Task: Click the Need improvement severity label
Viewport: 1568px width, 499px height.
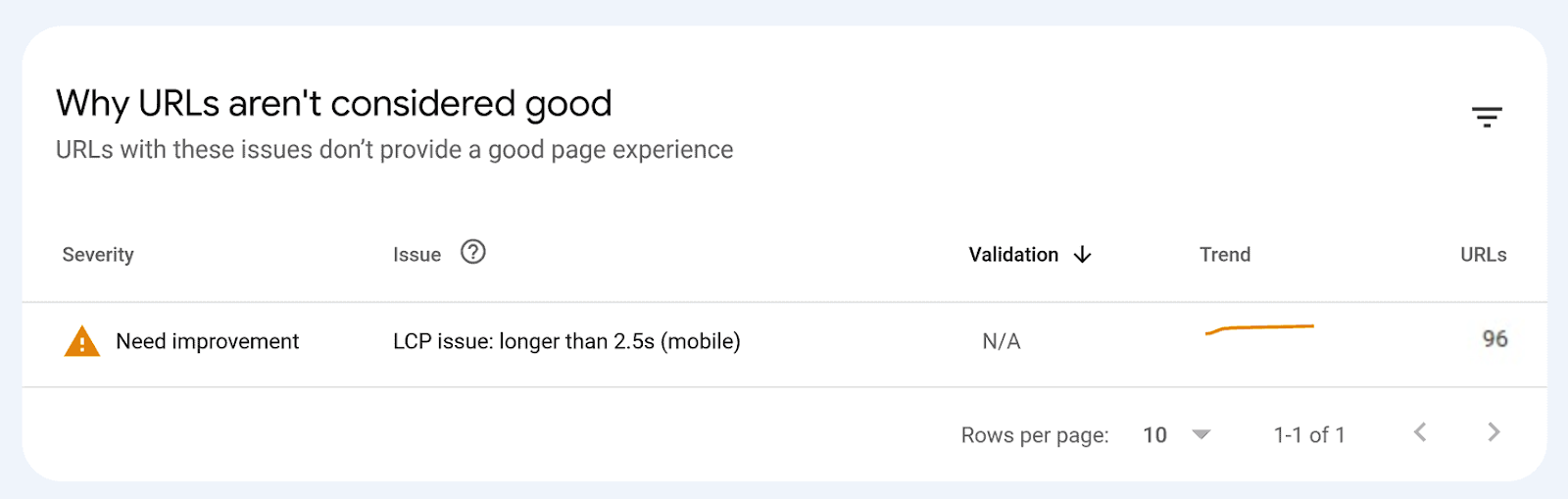Action: [x=207, y=341]
